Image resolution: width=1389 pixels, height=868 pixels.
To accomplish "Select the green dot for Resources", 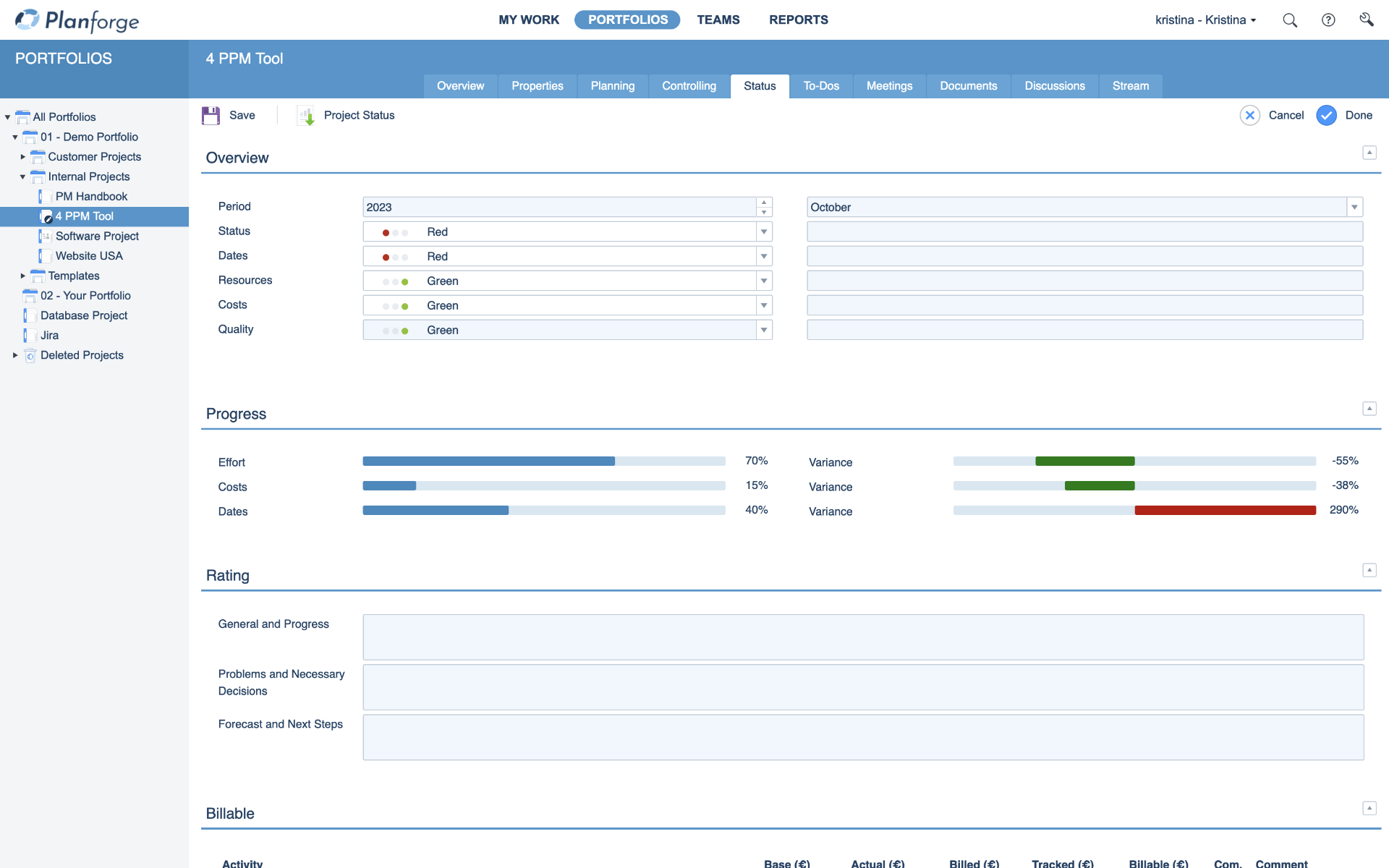I will pyautogui.click(x=404, y=281).
